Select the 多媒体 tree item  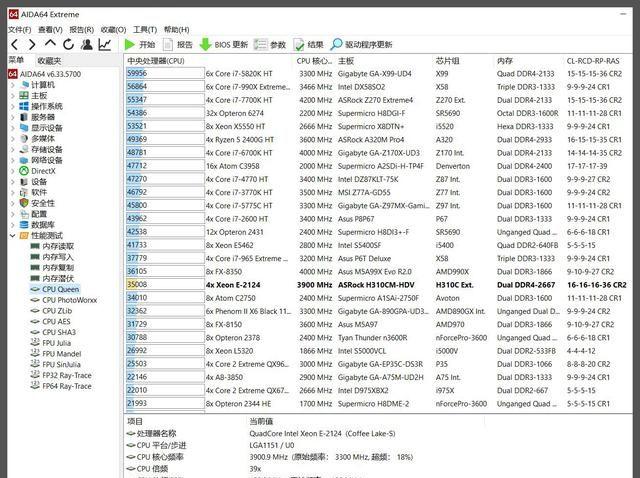pyautogui.click(x=37, y=139)
